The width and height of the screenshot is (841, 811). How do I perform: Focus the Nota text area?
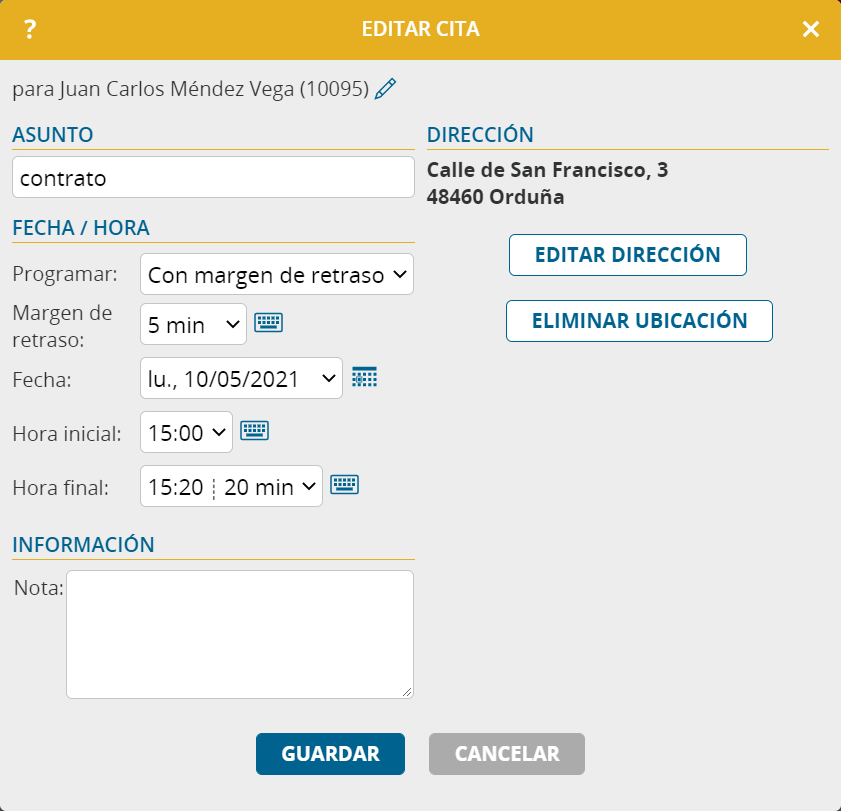[x=239, y=634]
